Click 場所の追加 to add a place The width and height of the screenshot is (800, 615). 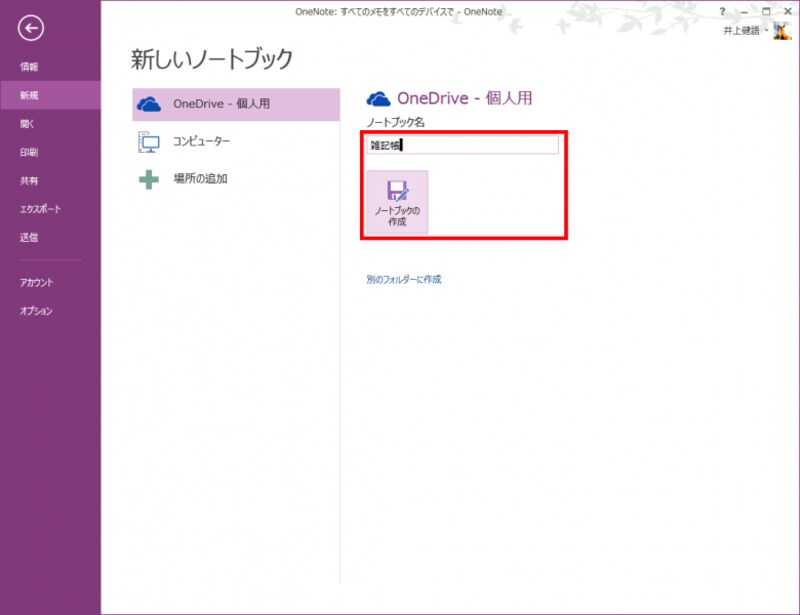(236, 179)
